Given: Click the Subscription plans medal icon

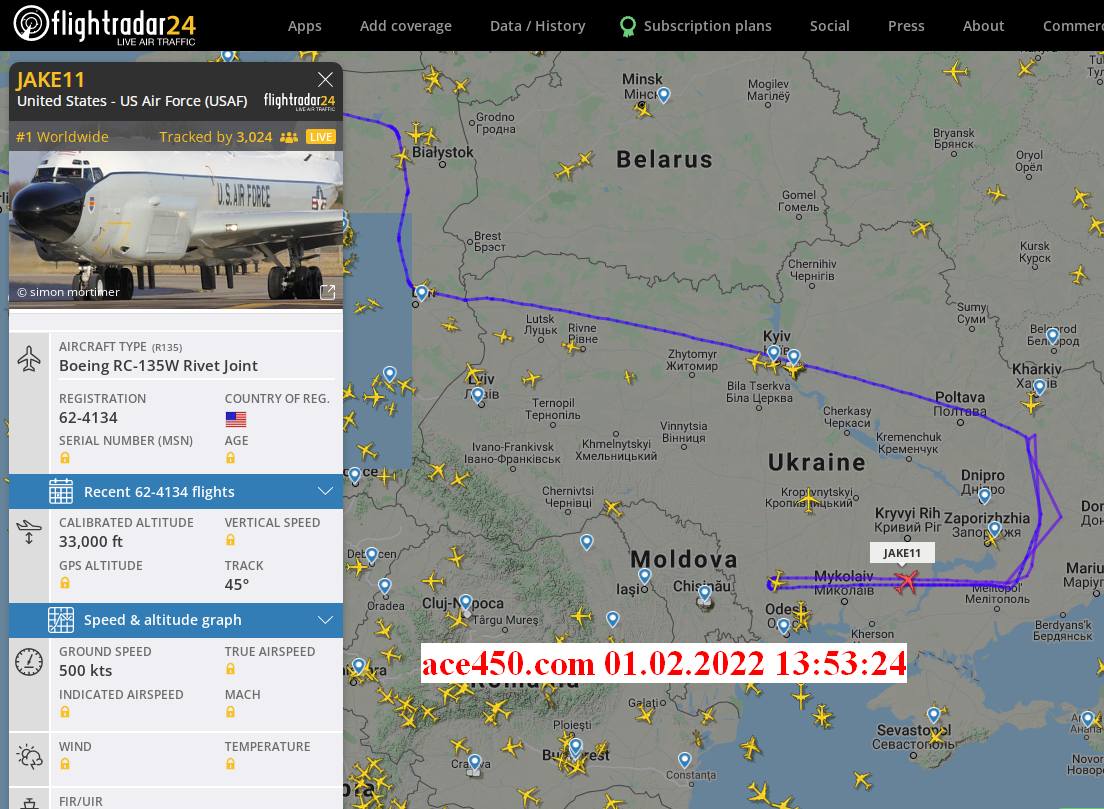Looking at the screenshot, I should pyautogui.click(x=627, y=26).
